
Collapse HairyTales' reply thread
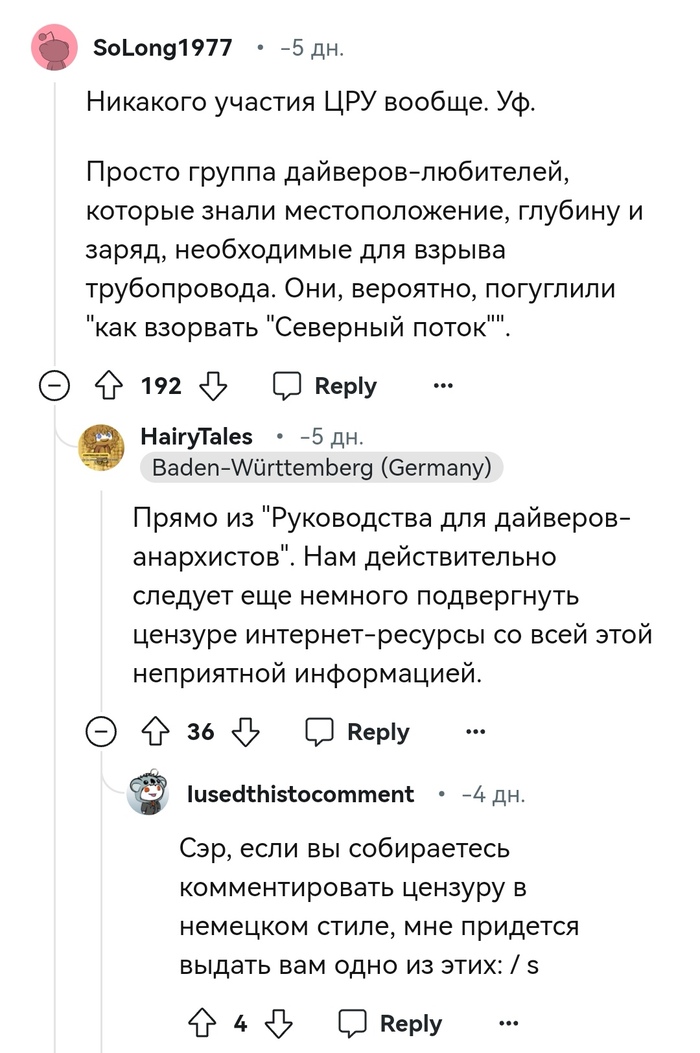point(101,732)
